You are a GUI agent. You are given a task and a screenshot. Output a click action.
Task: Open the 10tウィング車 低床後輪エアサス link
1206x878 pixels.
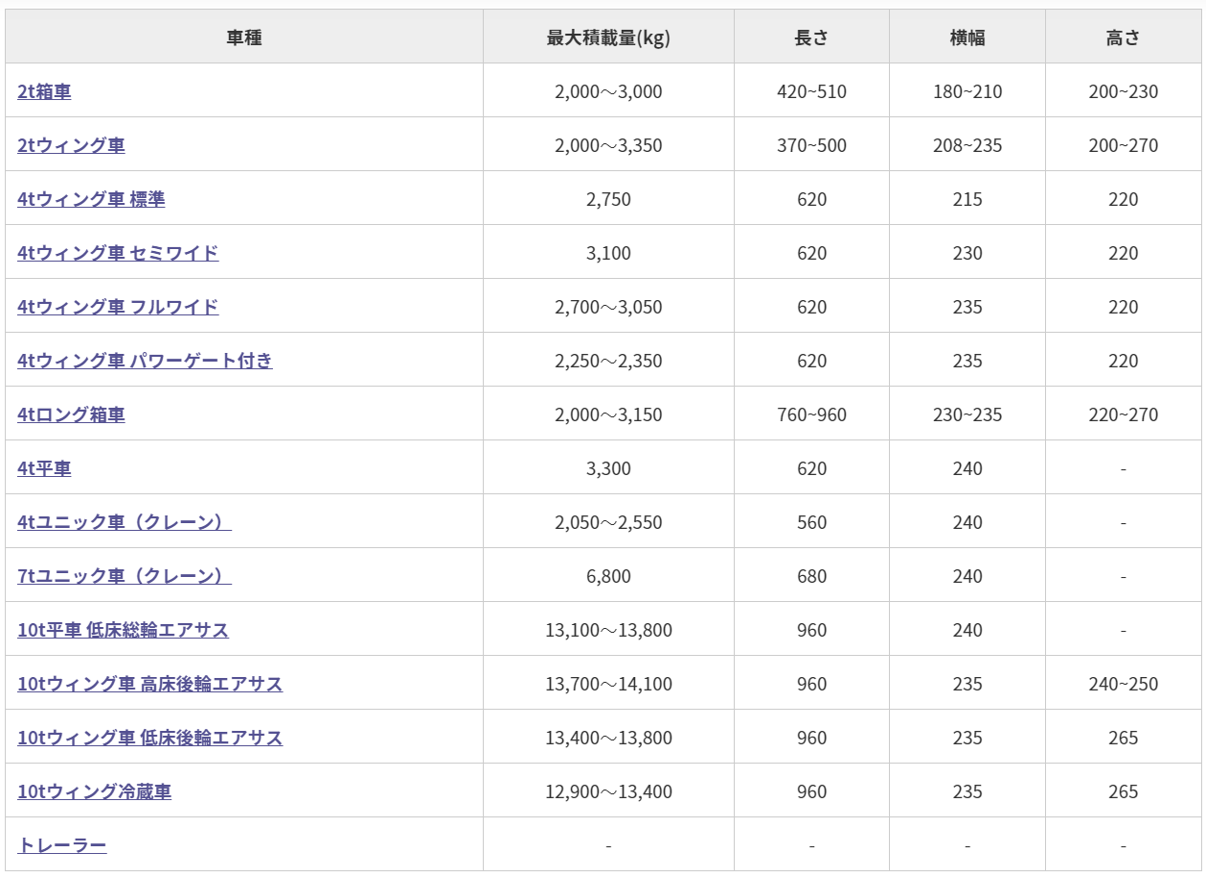(x=150, y=739)
